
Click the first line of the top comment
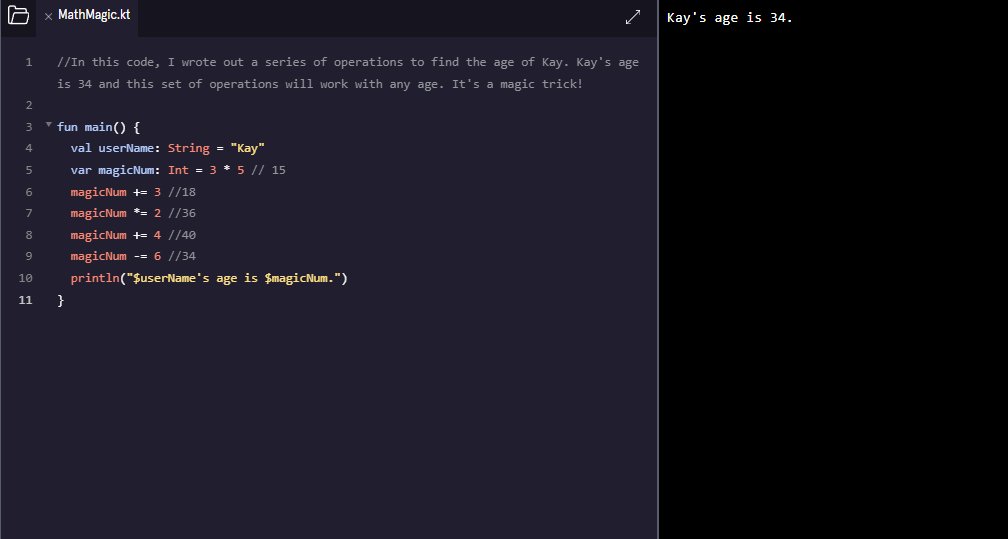pyautogui.click(x=348, y=62)
